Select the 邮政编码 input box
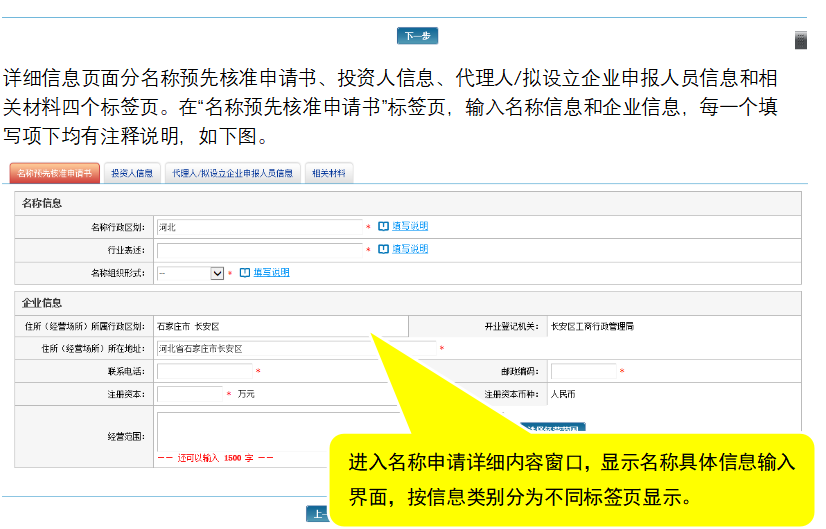 click(x=583, y=371)
